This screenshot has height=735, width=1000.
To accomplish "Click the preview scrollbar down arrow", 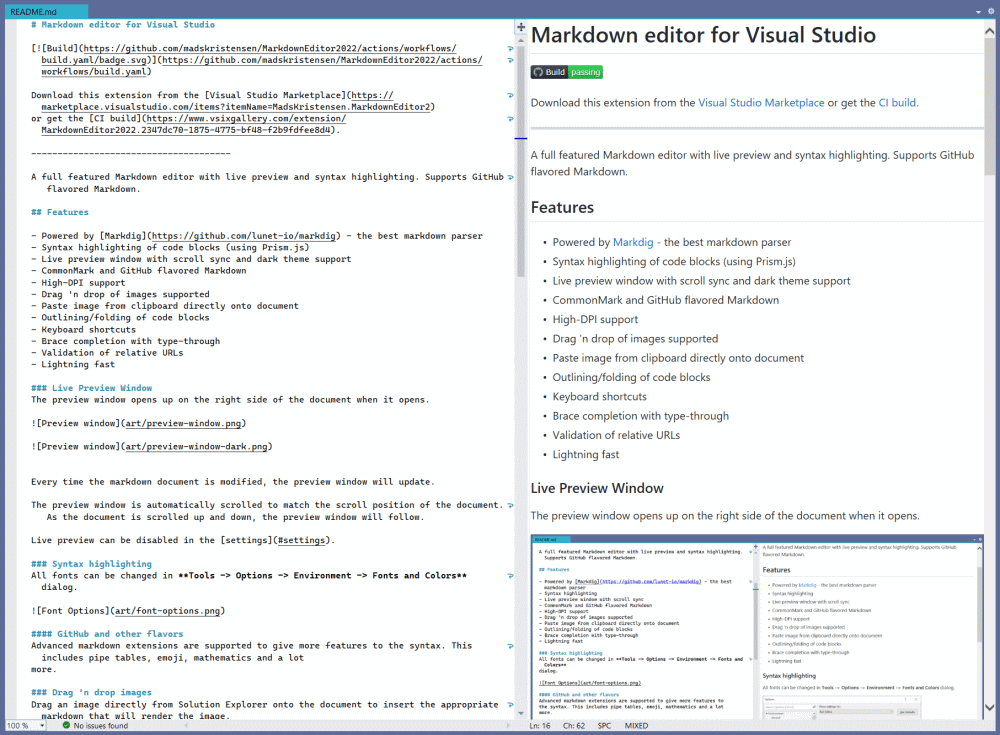I will 989,707.
